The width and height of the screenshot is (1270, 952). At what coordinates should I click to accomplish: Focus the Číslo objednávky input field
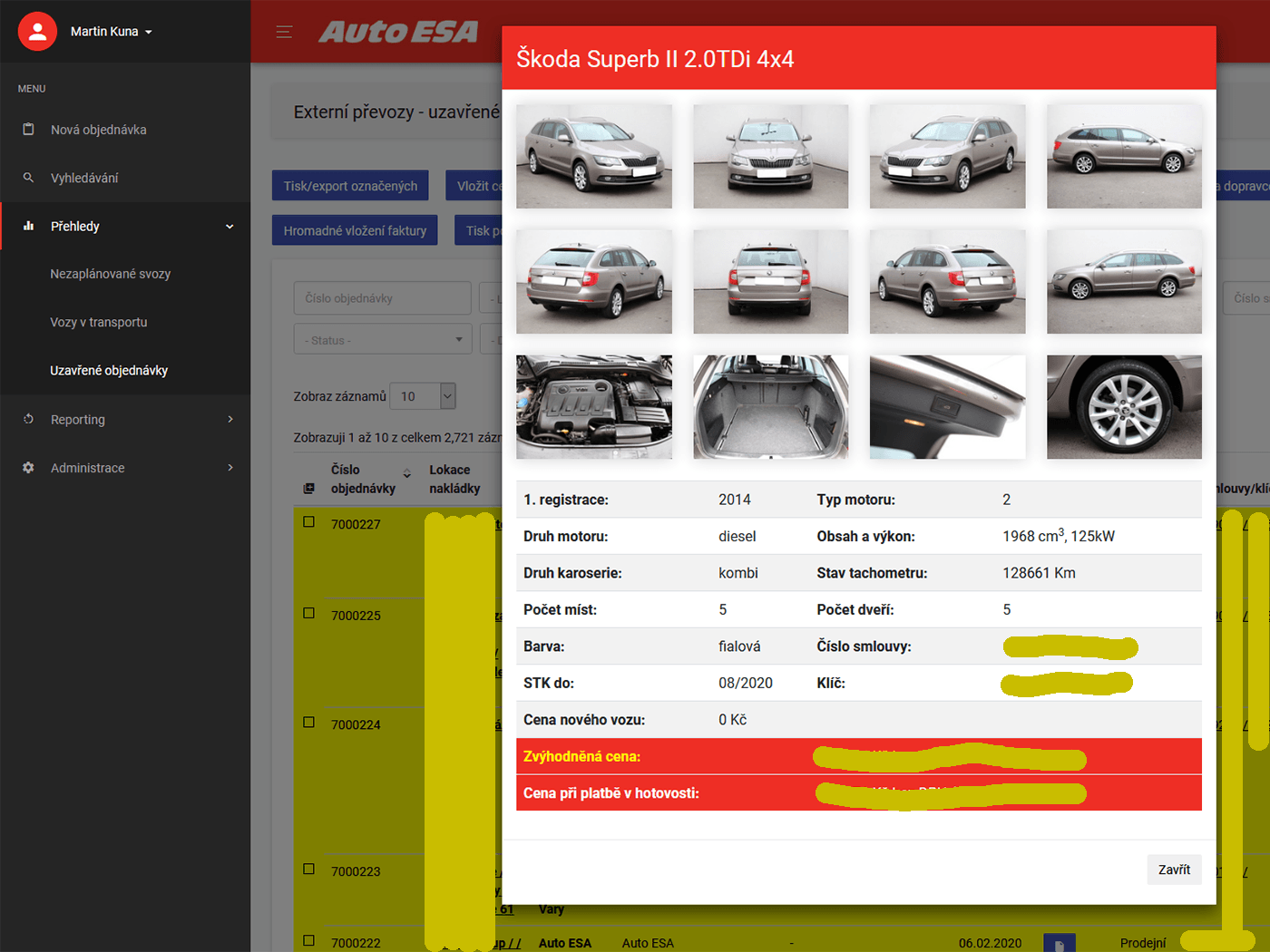point(382,298)
